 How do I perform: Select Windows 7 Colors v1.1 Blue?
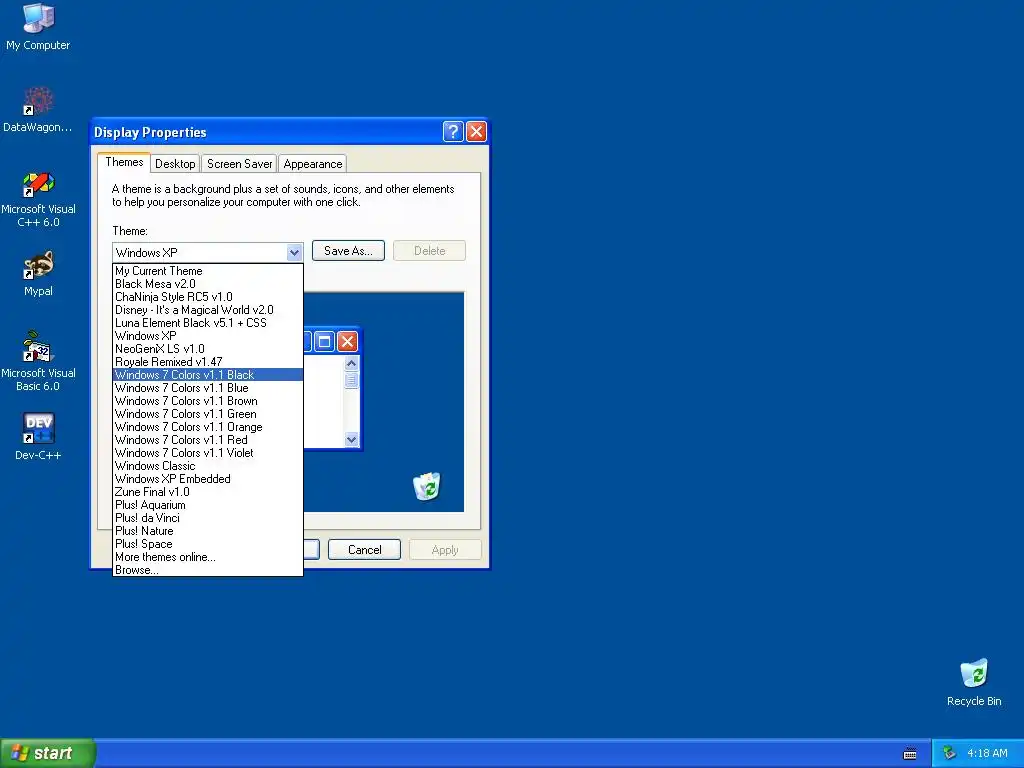click(x=208, y=388)
